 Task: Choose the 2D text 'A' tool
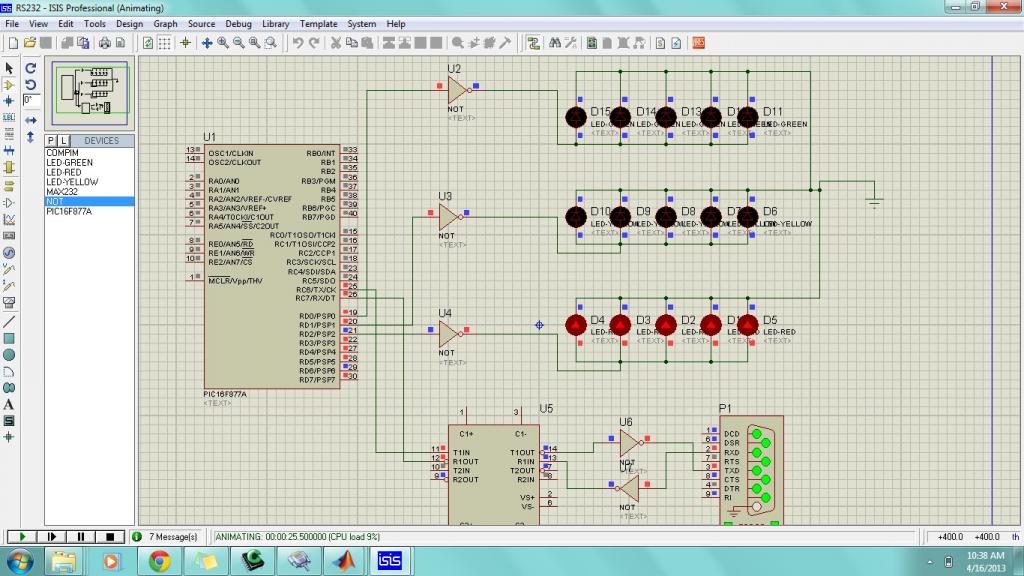coord(9,404)
